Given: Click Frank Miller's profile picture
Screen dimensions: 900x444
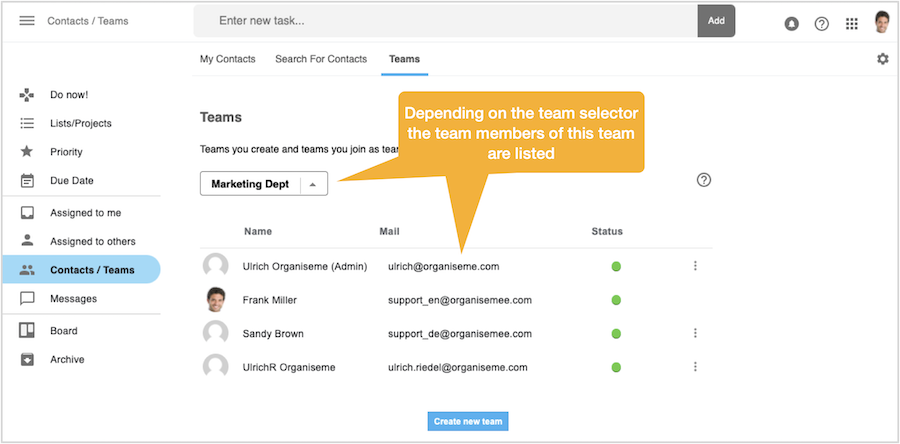Looking at the screenshot, I should click(x=215, y=299).
